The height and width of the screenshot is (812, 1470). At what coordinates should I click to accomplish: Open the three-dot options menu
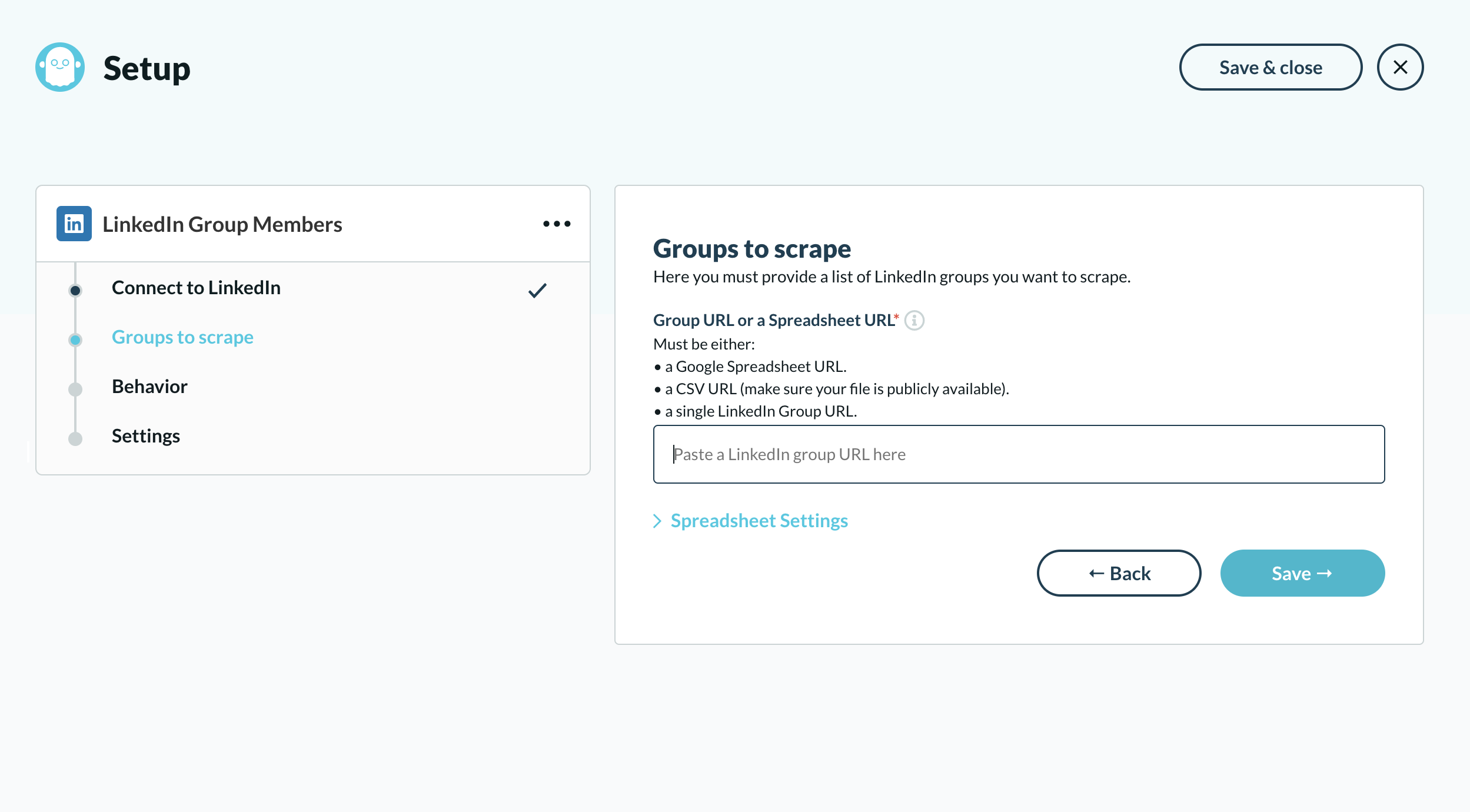point(557,224)
